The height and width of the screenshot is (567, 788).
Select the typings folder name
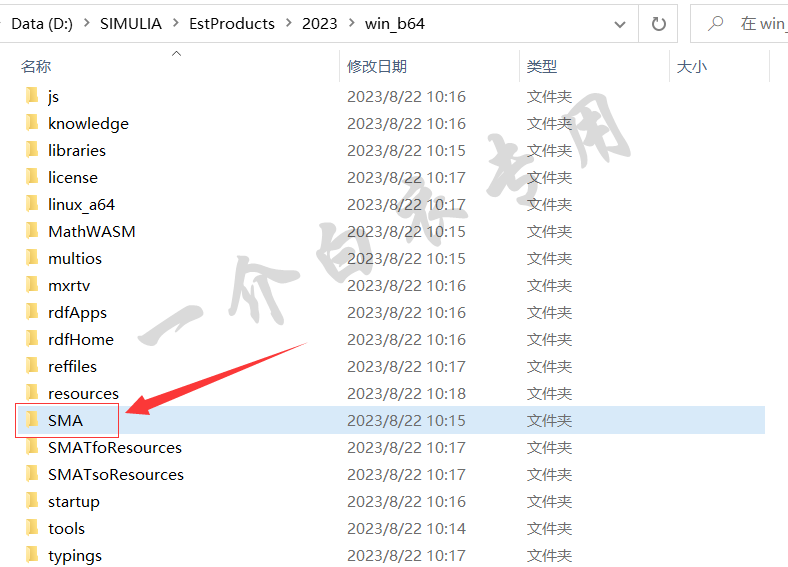pyautogui.click(x=75, y=556)
